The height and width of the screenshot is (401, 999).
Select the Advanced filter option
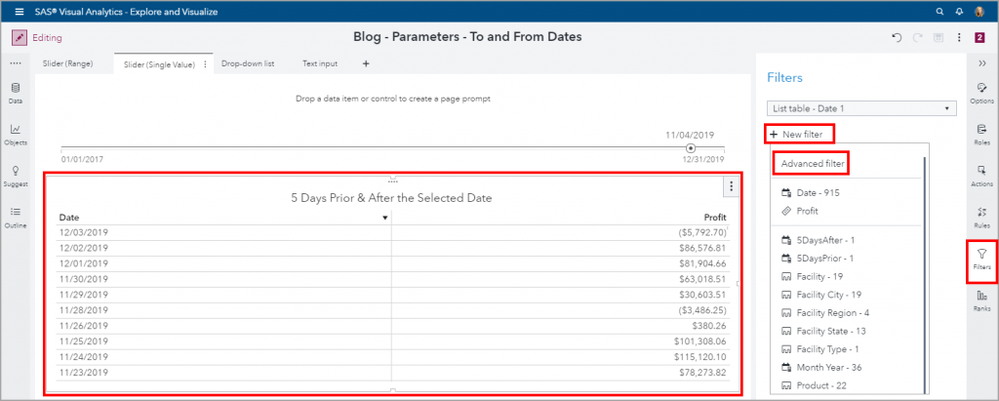813,163
